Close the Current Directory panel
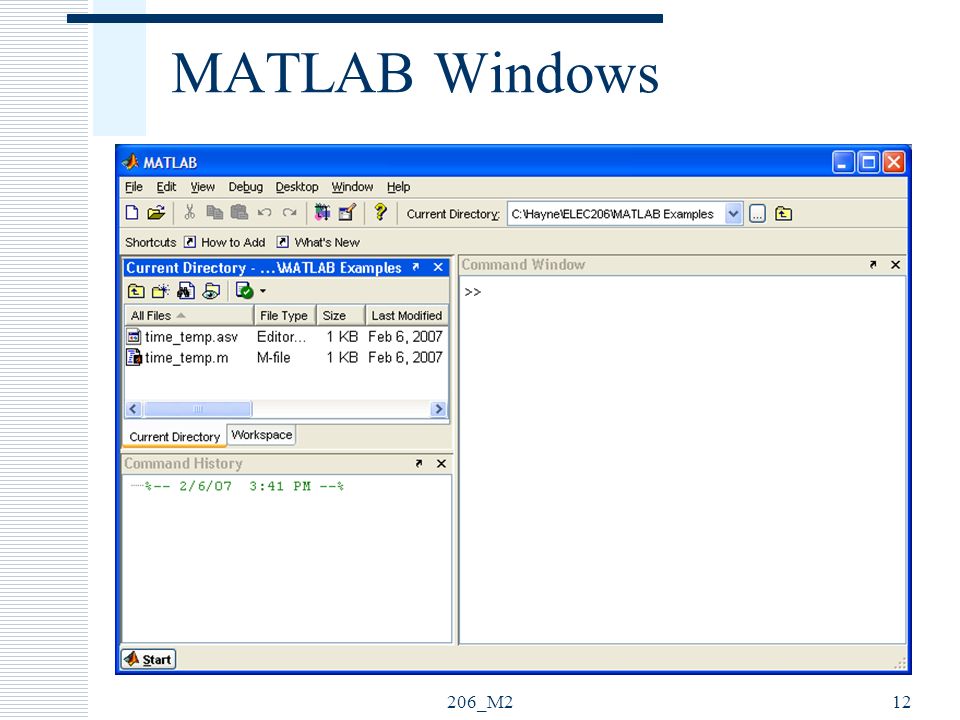960x720 pixels. tap(438, 267)
